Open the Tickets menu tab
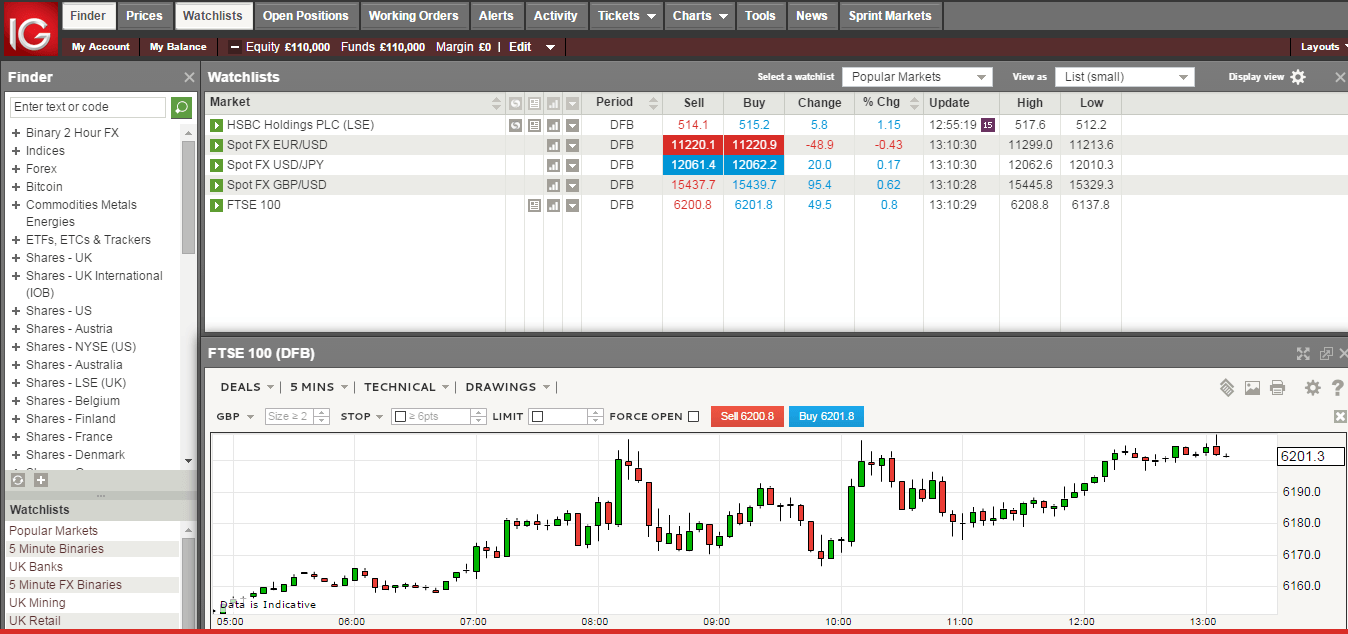This screenshot has width=1348, height=634. click(x=627, y=16)
